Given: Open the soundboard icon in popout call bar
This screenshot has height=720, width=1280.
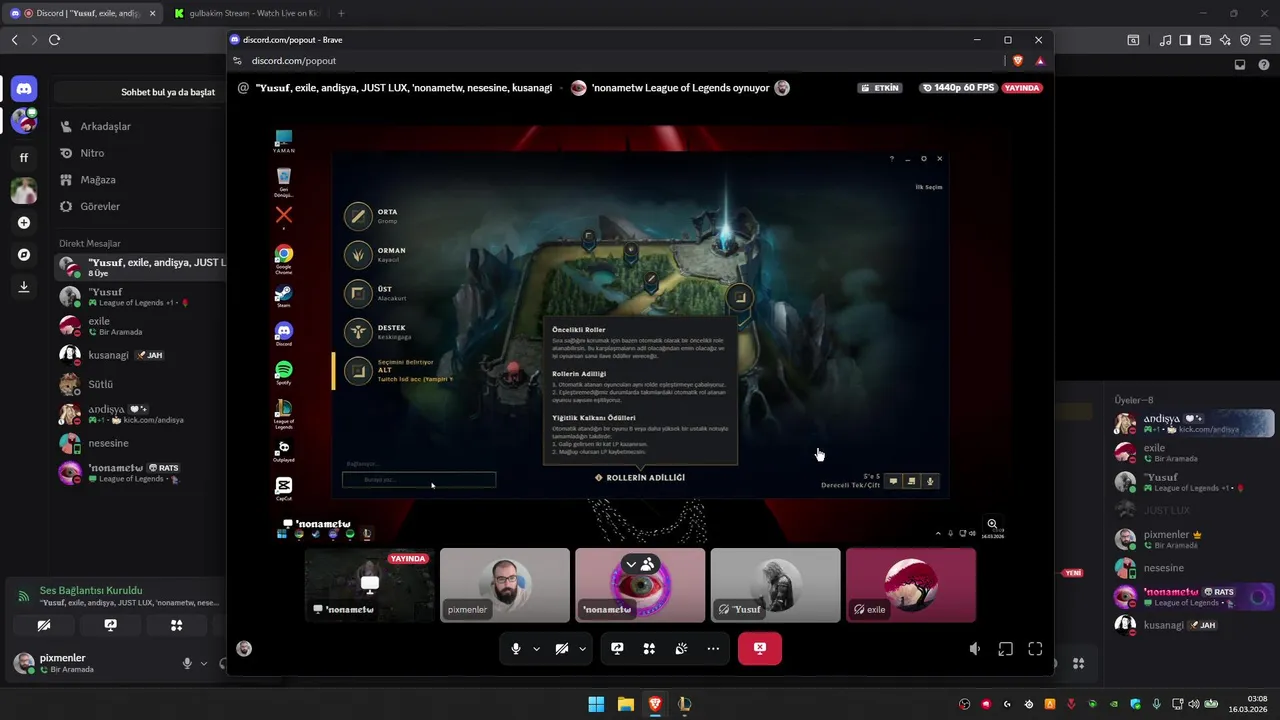Looking at the screenshot, I should [x=681, y=649].
